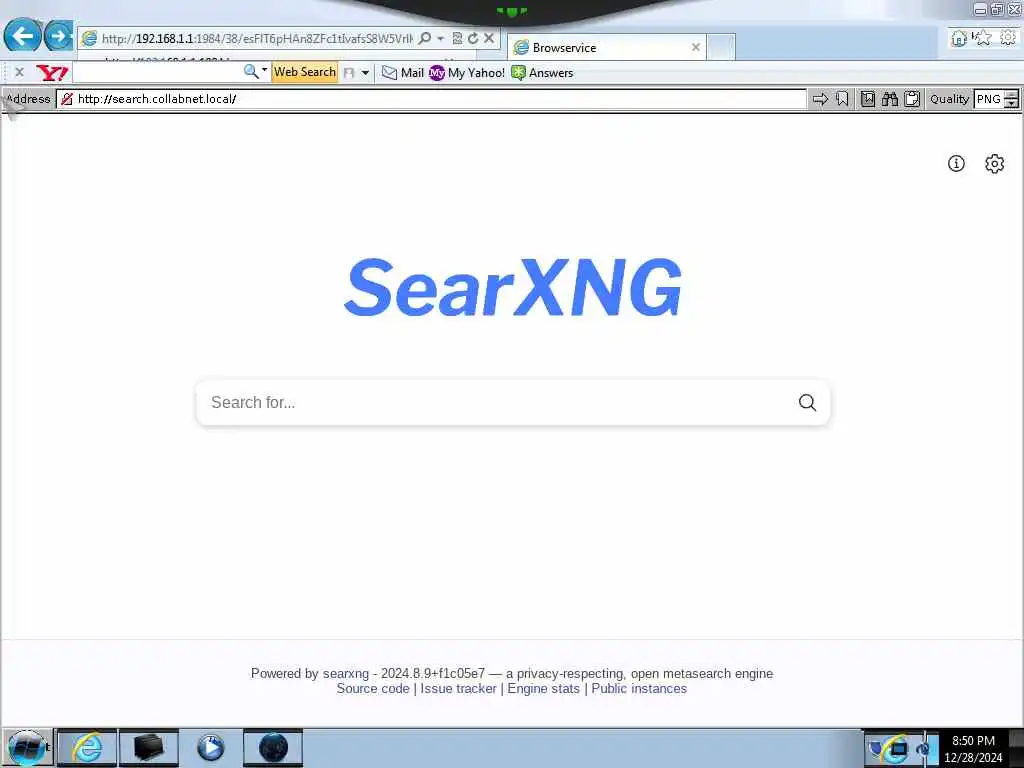Open Yahoo Mail

(x=403, y=72)
